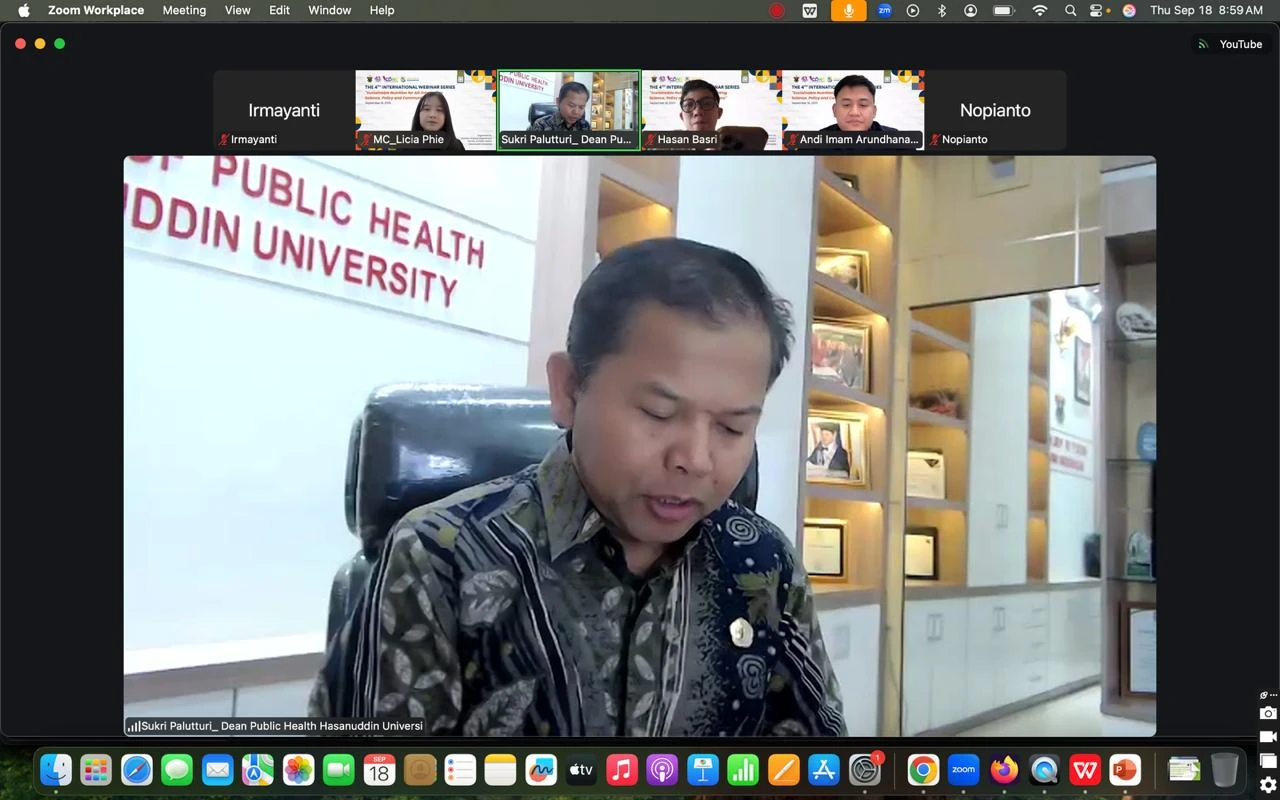Select Andi Imam Arundhana's video thumbnail
1280x800 pixels.
[853, 110]
